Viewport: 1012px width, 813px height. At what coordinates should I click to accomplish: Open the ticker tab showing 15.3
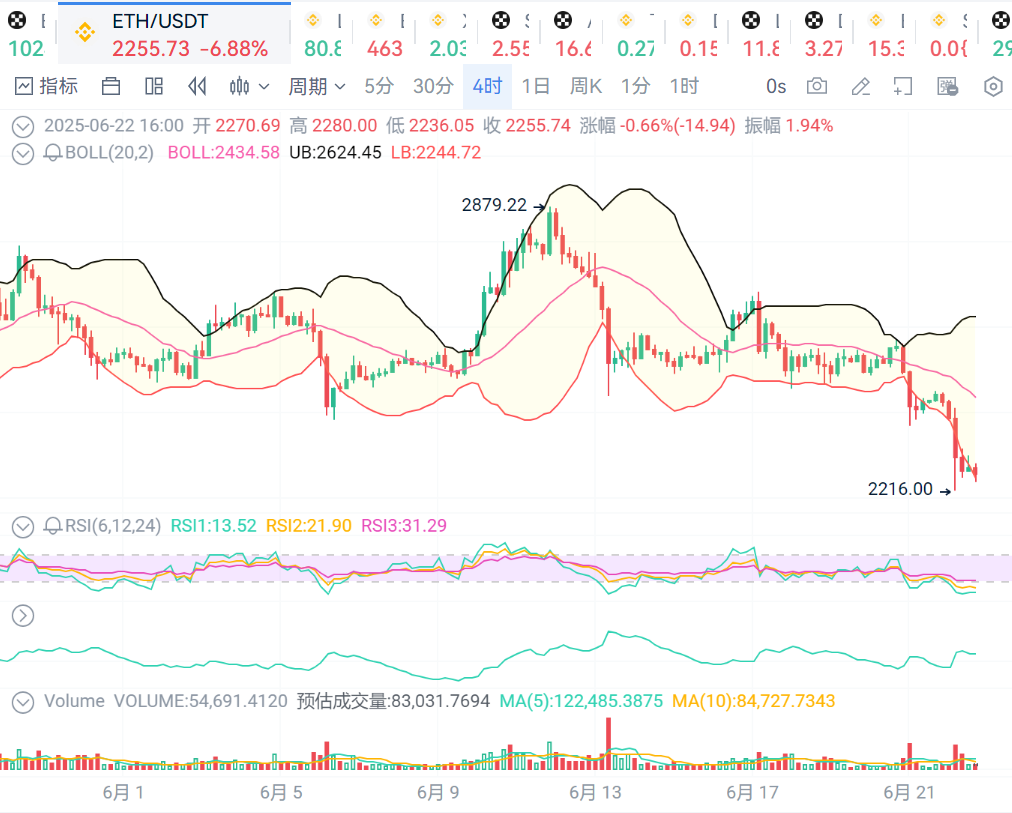tap(886, 34)
